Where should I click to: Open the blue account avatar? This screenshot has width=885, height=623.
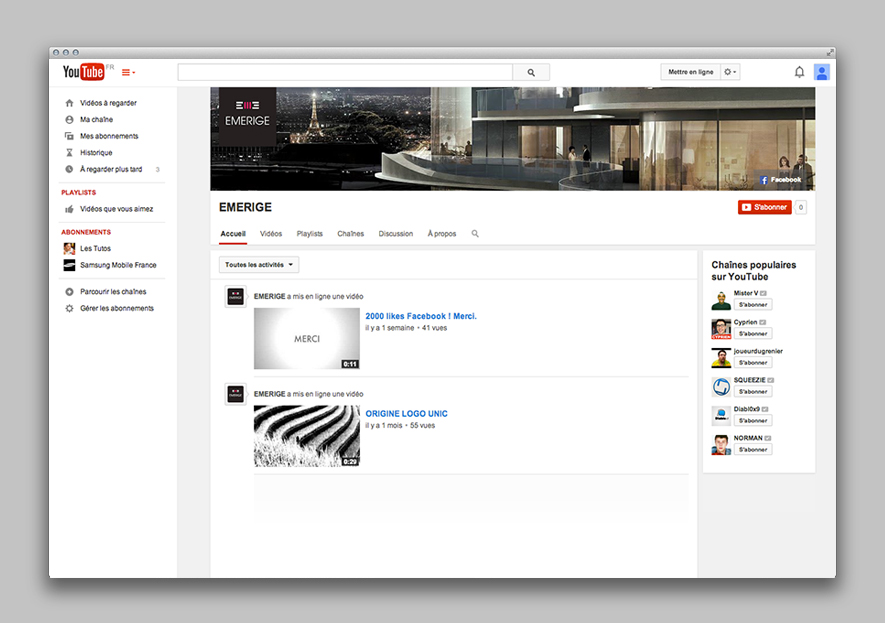[x=822, y=72]
